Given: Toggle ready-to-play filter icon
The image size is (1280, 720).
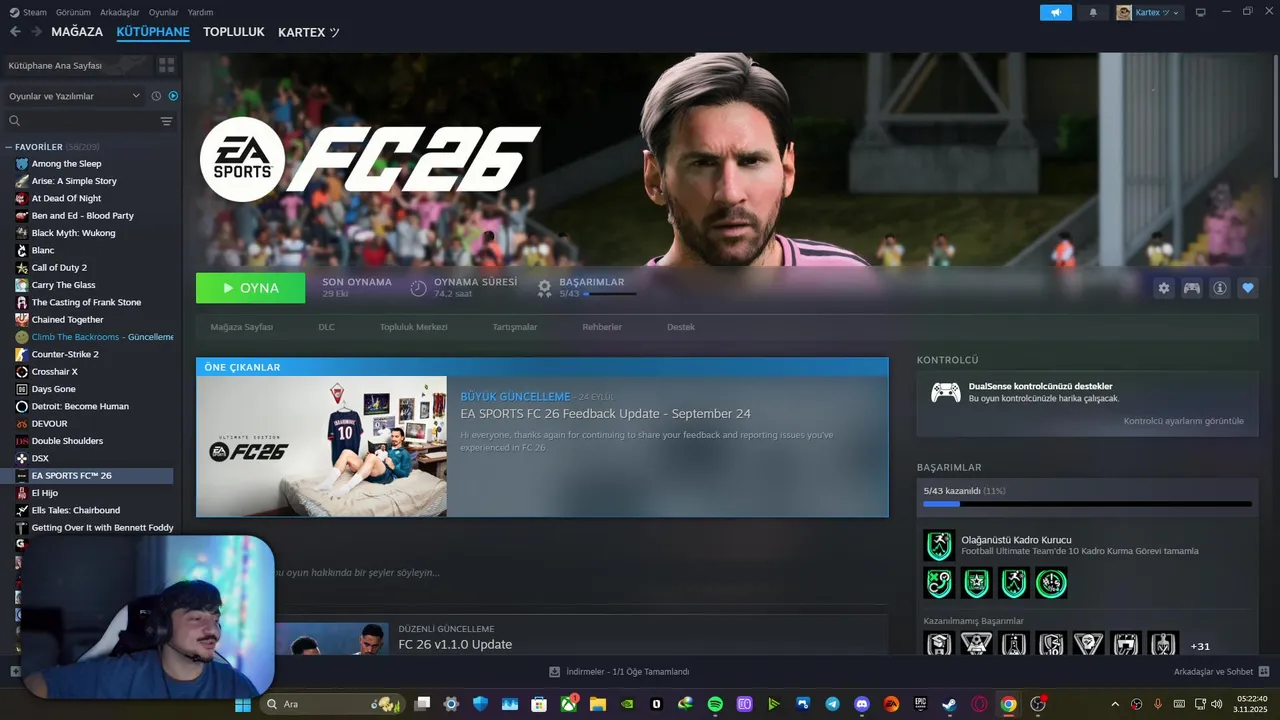Looking at the screenshot, I should coord(173,96).
